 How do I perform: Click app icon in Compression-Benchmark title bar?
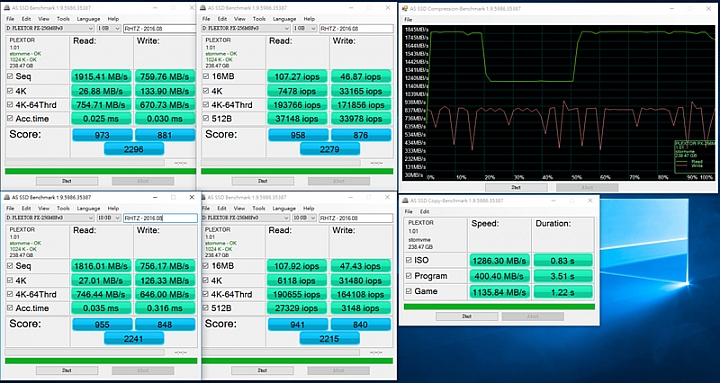pos(405,9)
